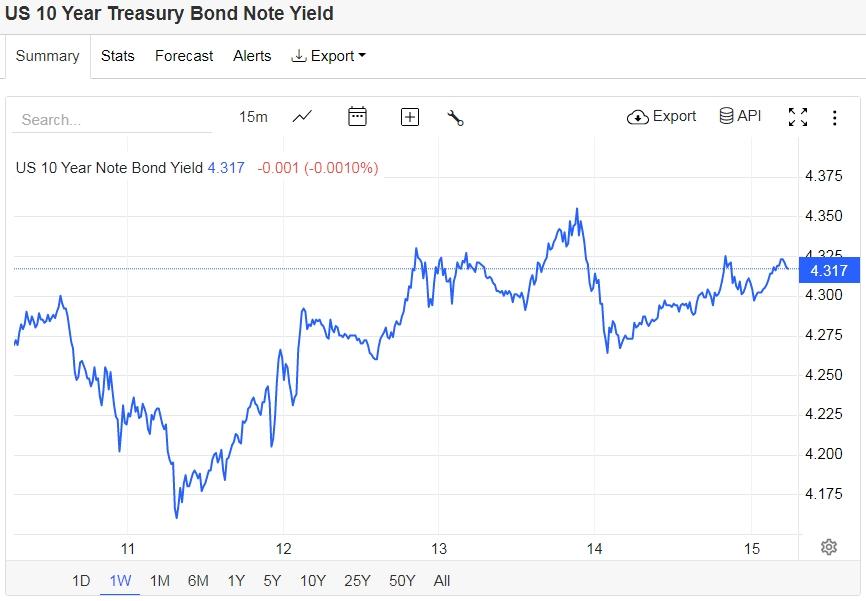Click the Search input field

pyautogui.click(x=110, y=119)
